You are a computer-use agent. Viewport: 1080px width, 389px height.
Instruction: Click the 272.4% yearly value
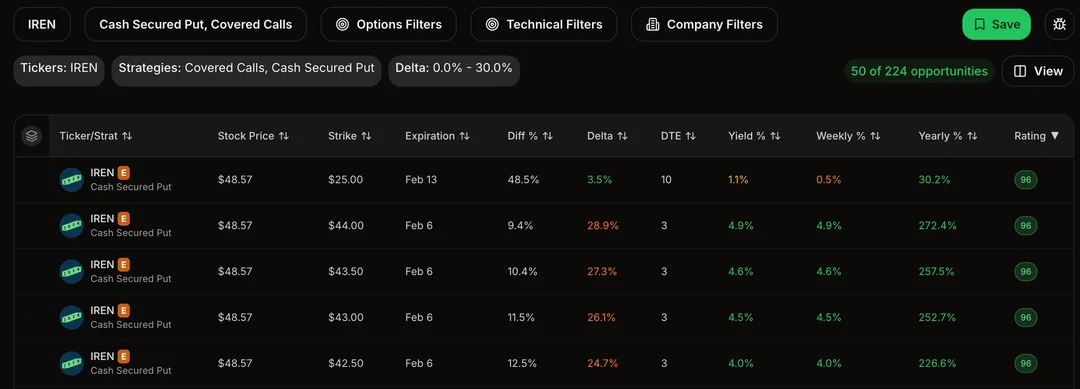[937, 226]
